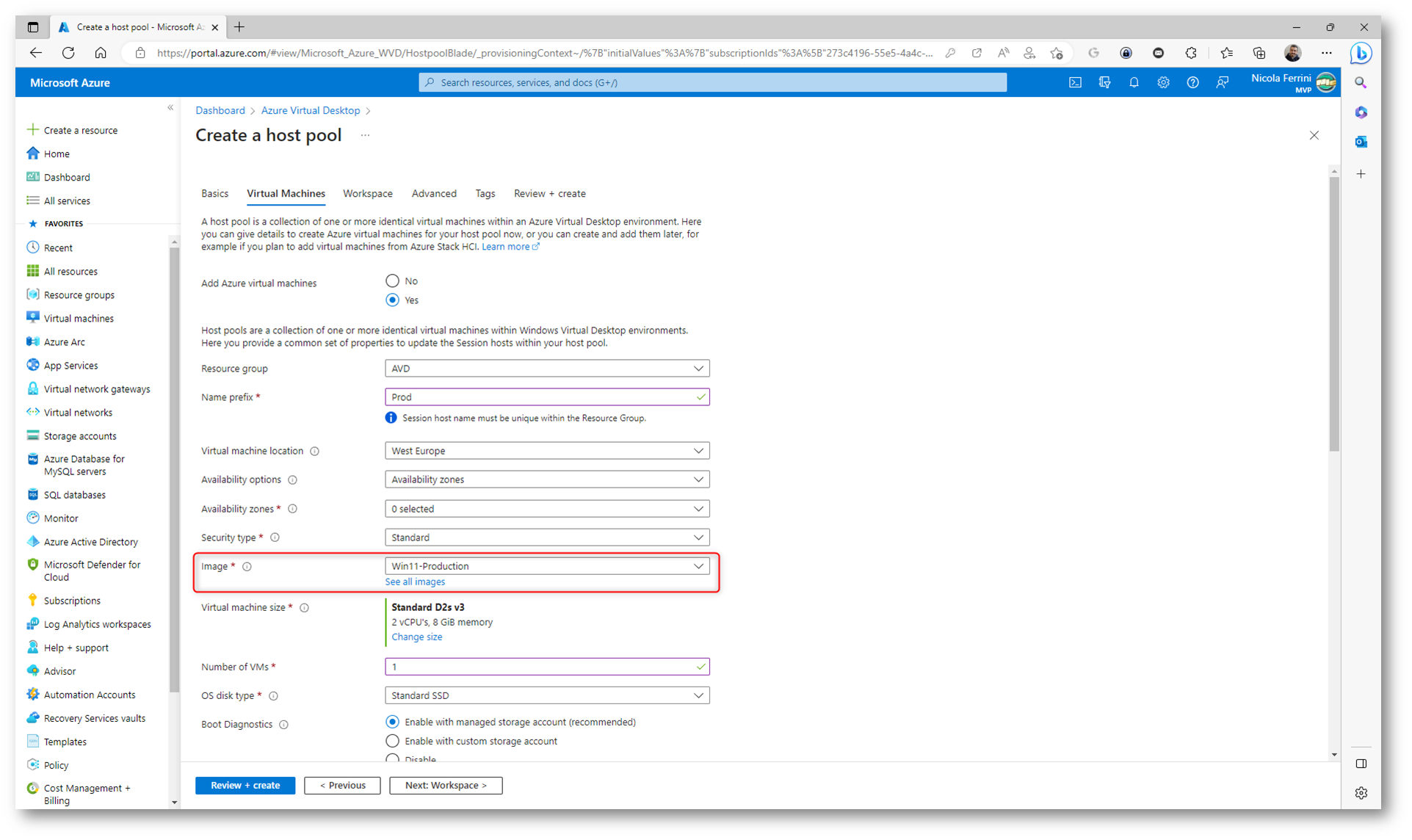Click the Review + create button

[245, 786]
